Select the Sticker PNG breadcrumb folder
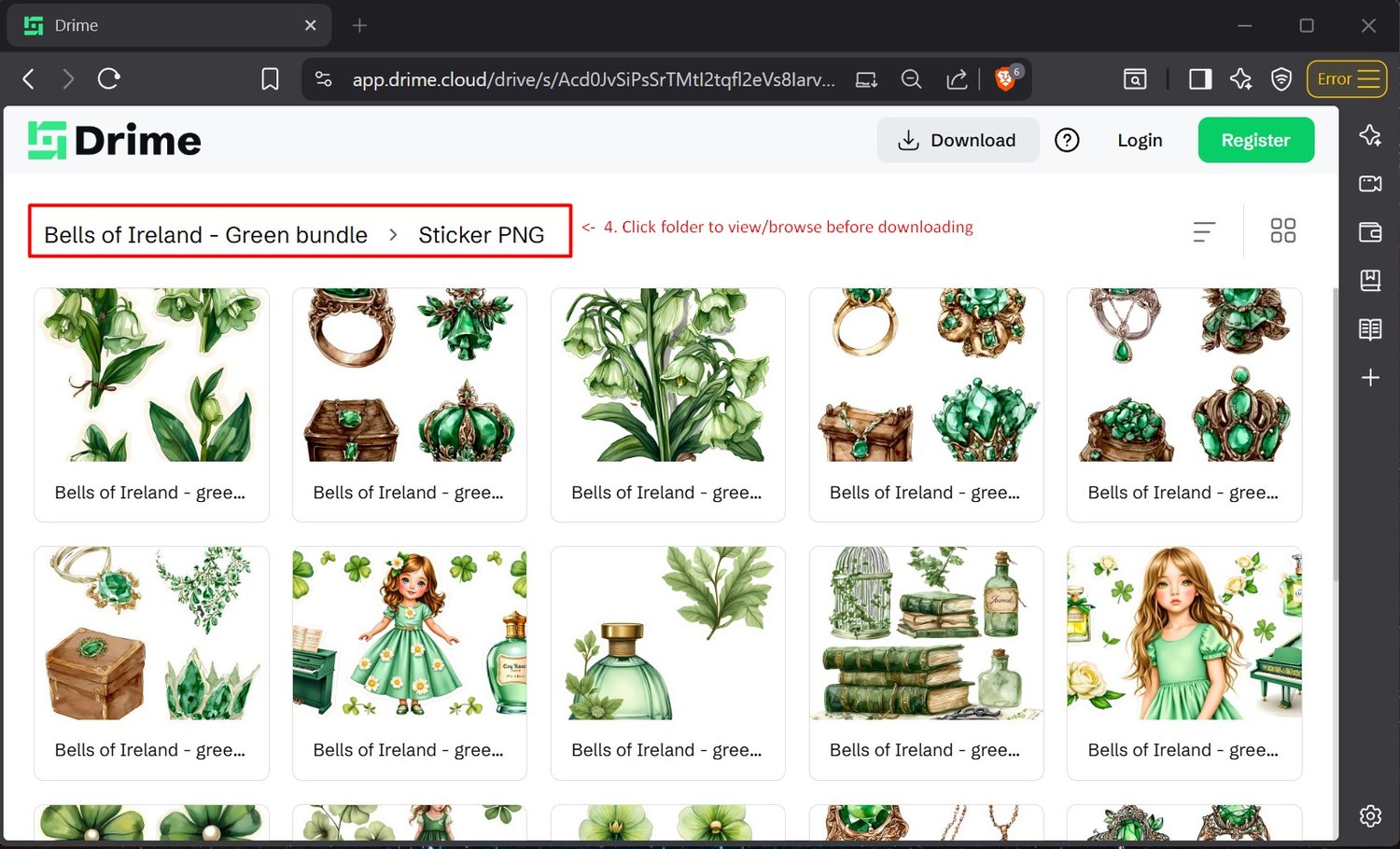 click(481, 234)
